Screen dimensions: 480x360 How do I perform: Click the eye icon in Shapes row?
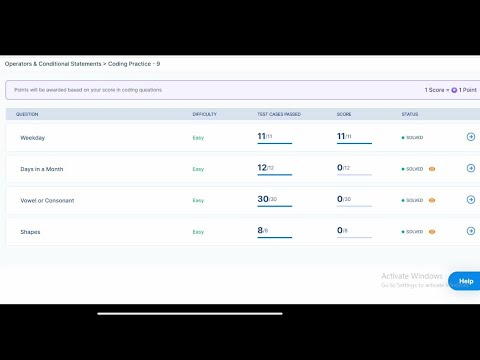pos(432,232)
